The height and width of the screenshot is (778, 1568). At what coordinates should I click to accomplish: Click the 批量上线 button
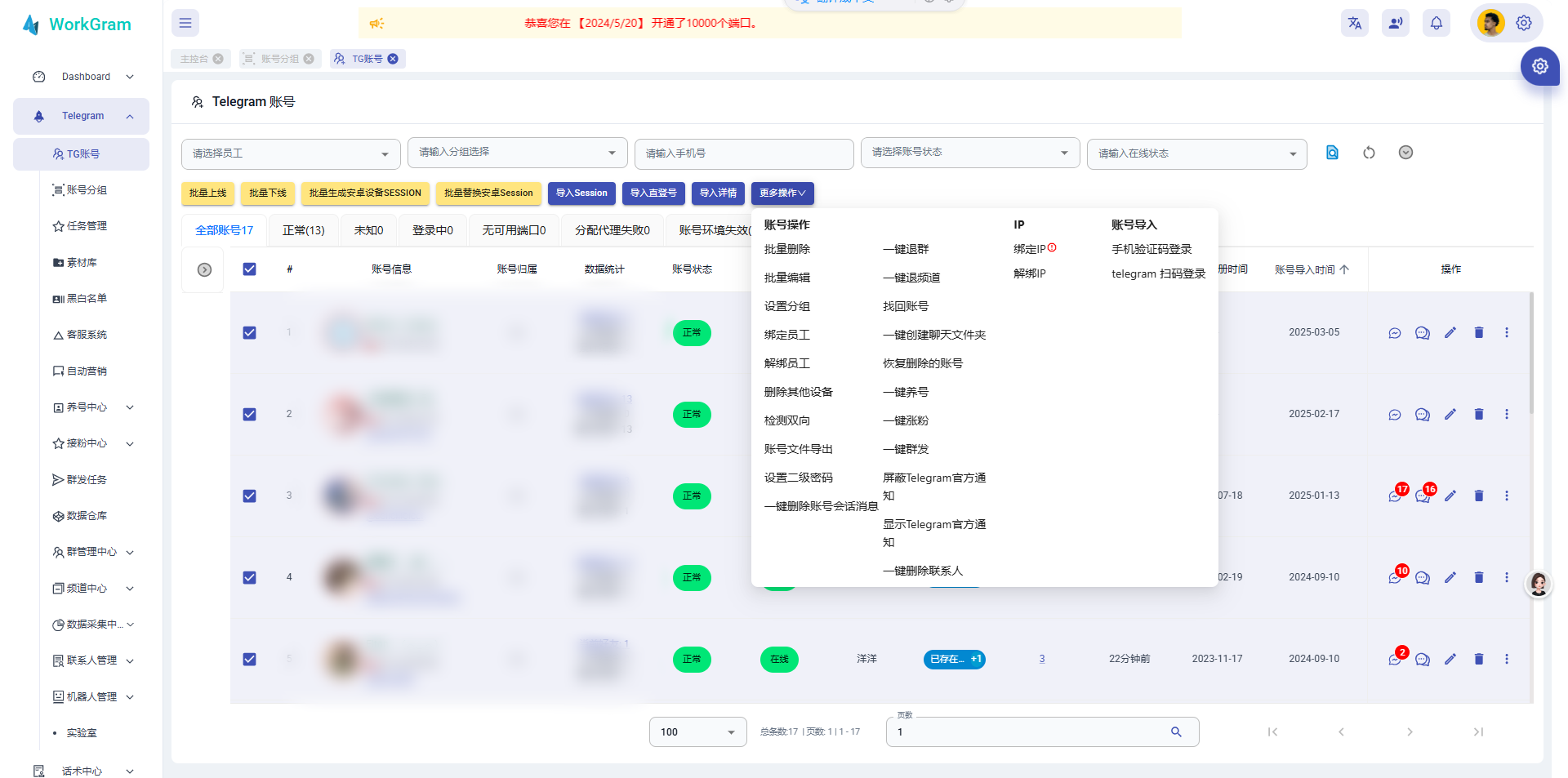coord(207,193)
